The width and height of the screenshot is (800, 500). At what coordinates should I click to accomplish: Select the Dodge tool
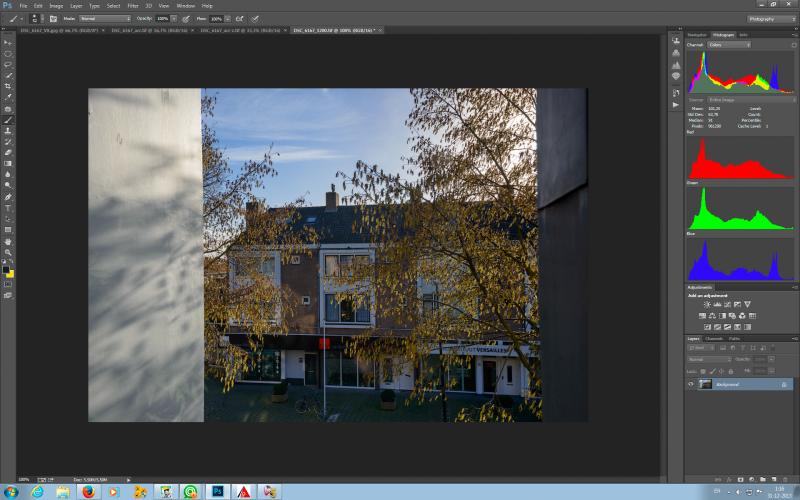(x=8, y=185)
